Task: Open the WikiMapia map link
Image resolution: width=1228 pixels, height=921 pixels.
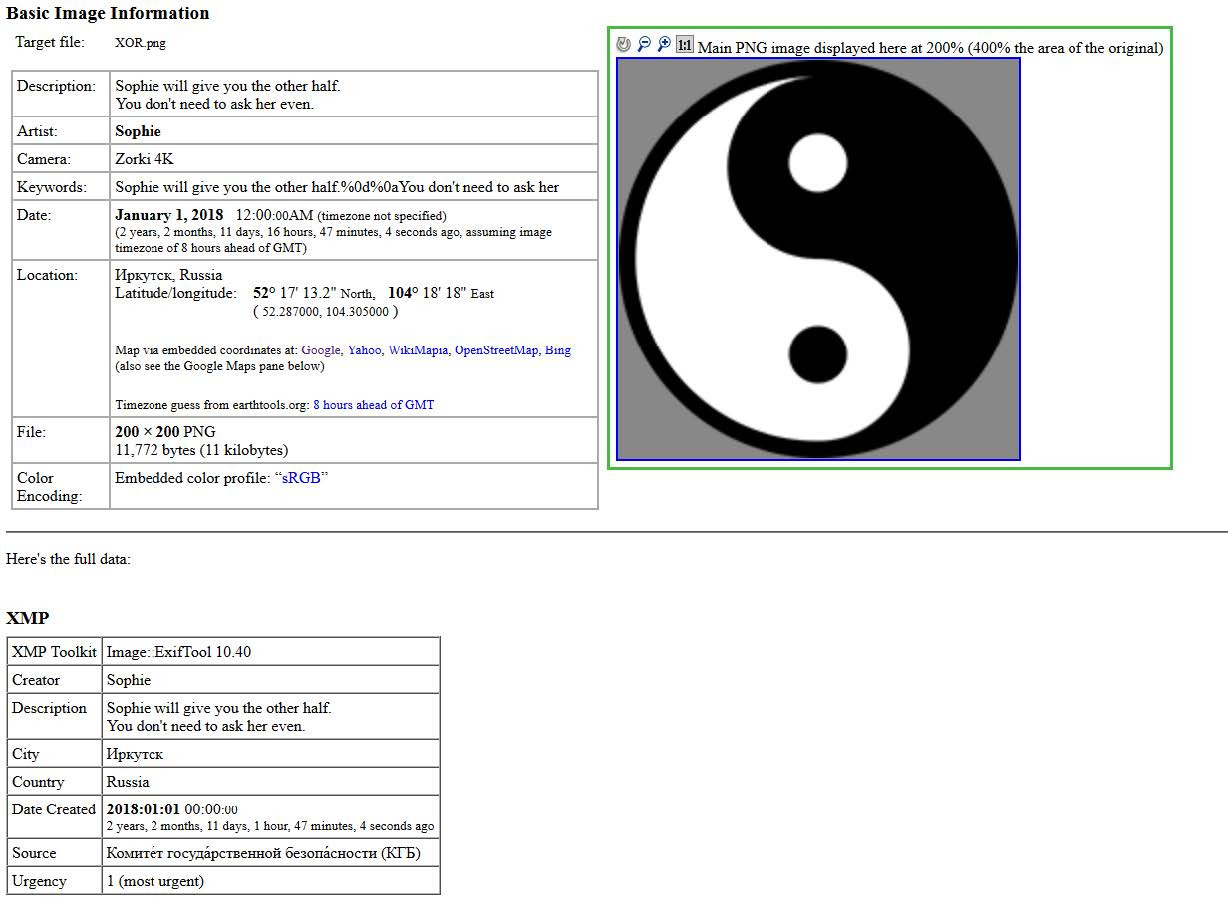Action: tap(418, 350)
